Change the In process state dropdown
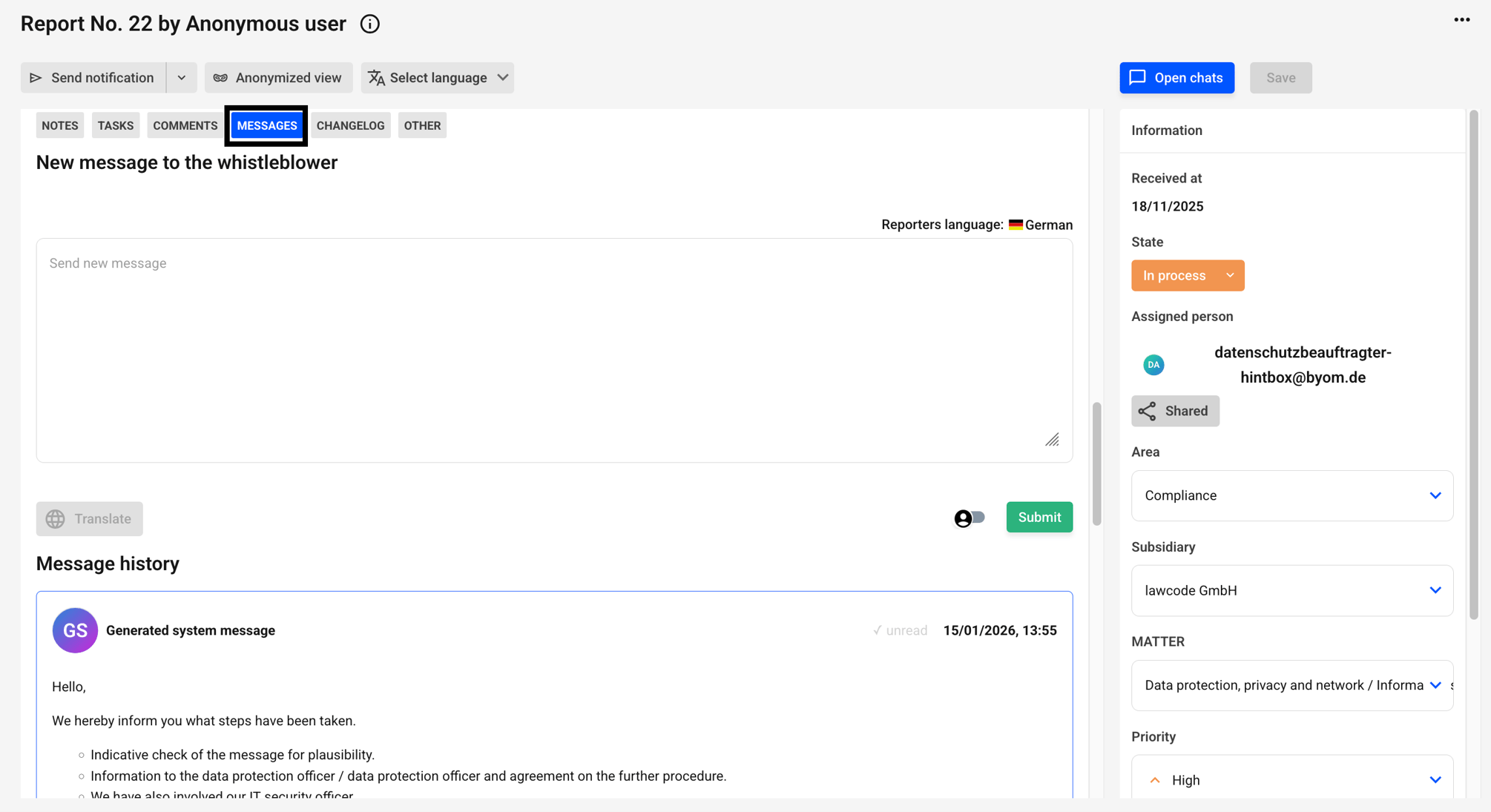This screenshot has width=1491, height=812. pyautogui.click(x=1188, y=275)
